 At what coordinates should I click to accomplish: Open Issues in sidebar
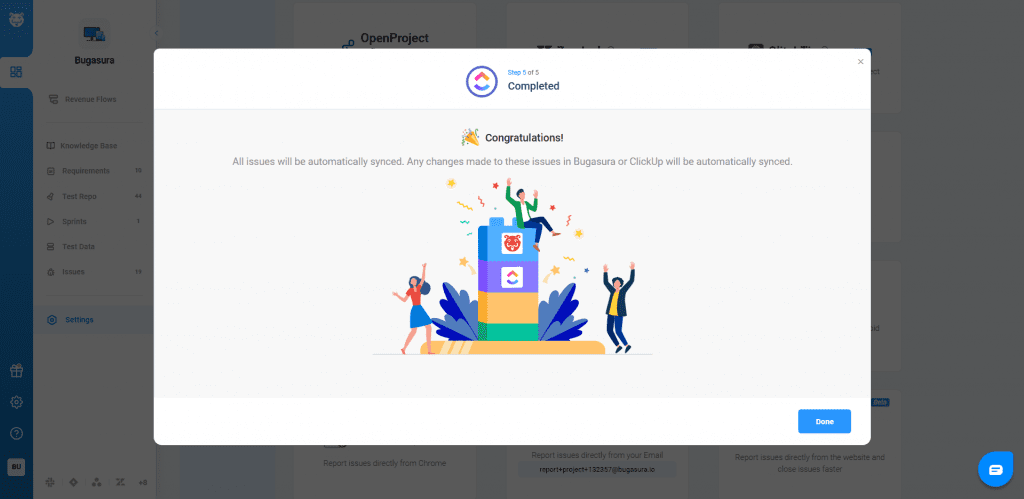coord(94,272)
